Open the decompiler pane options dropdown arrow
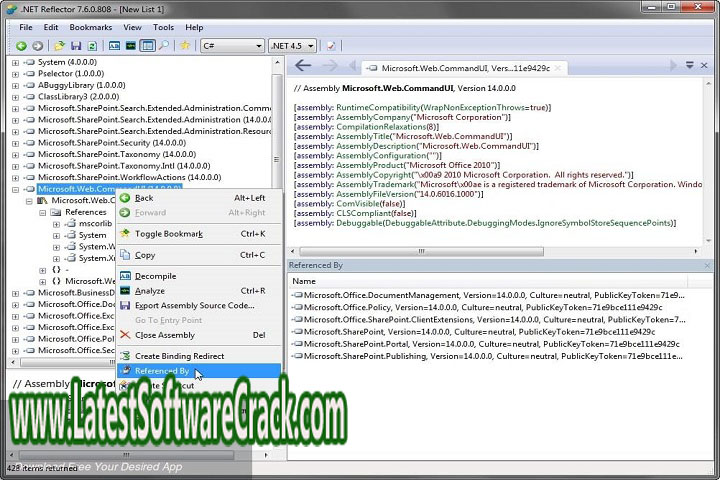The width and height of the screenshot is (720, 480). coord(690,66)
